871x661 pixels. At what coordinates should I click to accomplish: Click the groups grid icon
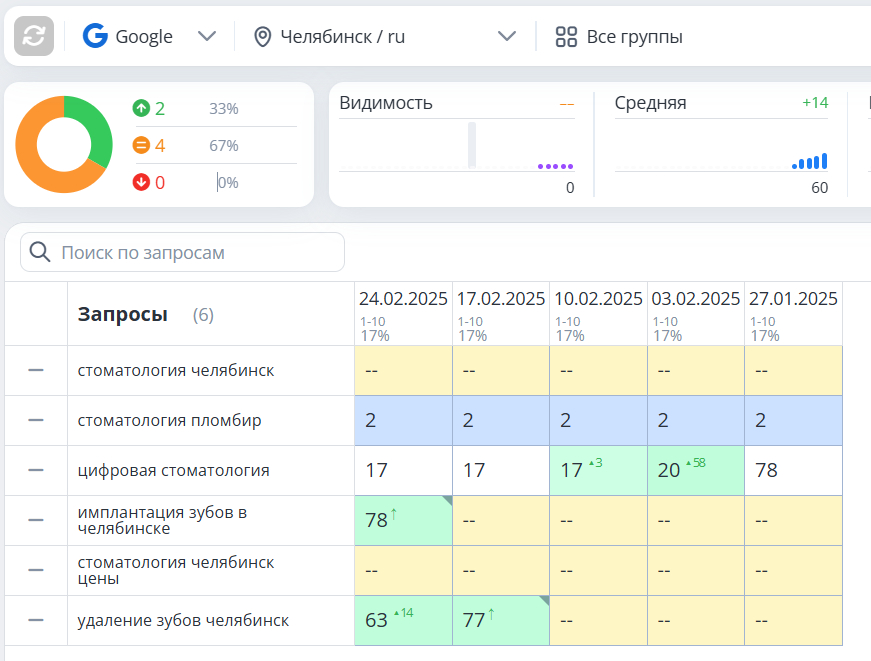click(567, 37)
